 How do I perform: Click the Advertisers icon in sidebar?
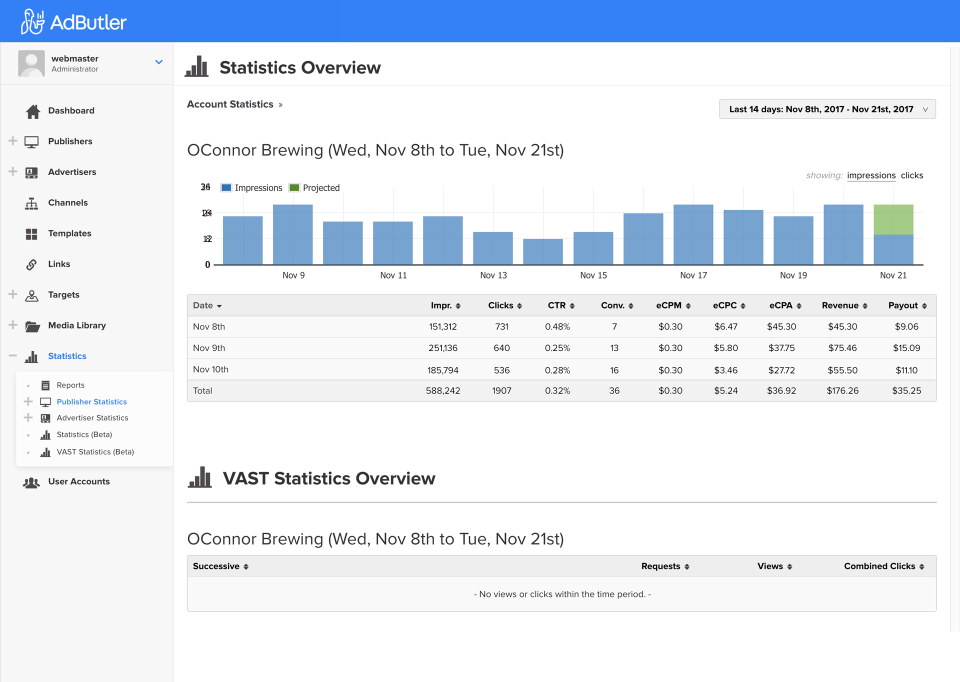point(32,172)
